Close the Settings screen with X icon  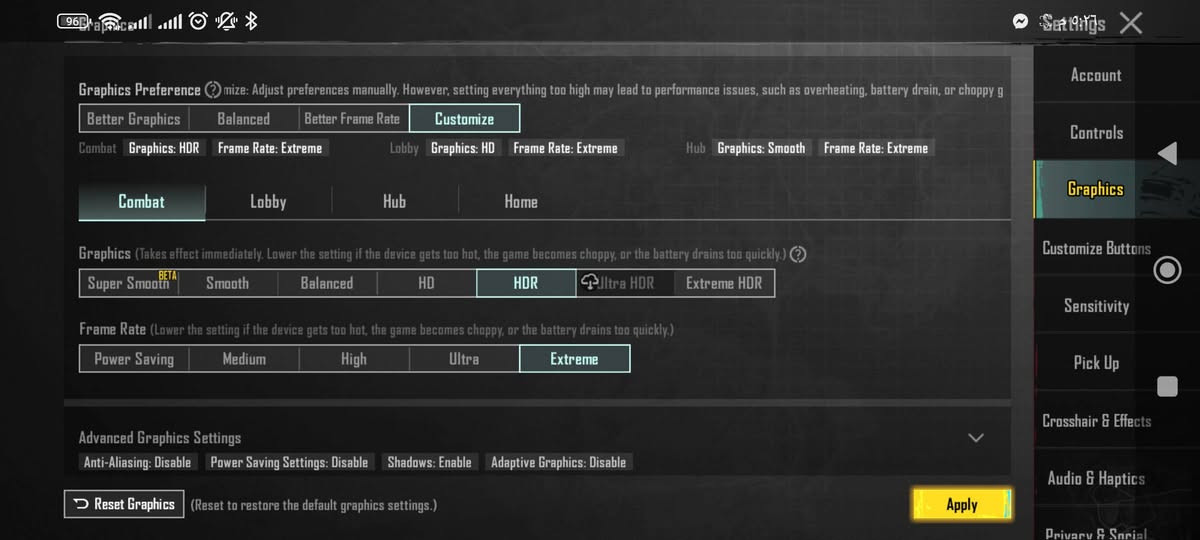click(1131, 23)
